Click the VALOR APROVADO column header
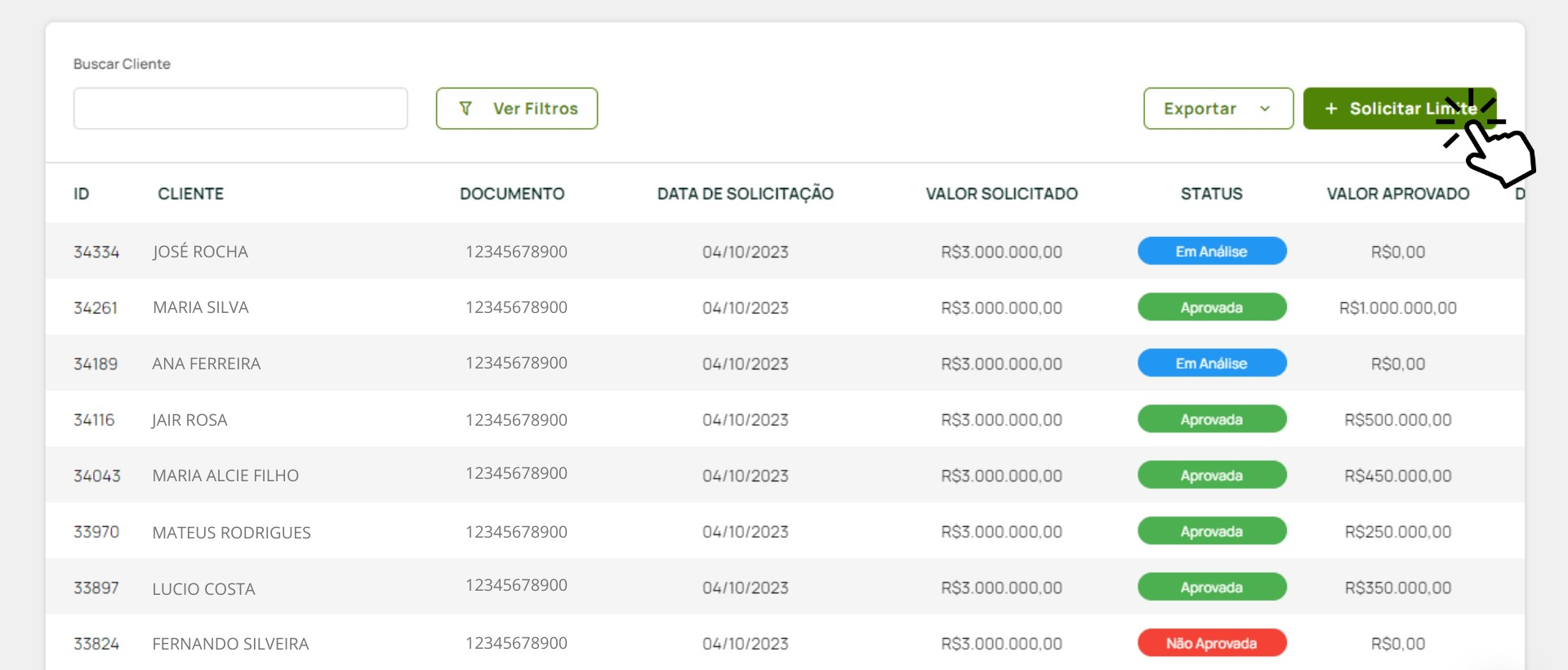Screen dimensions: 1568x670 (1397, 194)
